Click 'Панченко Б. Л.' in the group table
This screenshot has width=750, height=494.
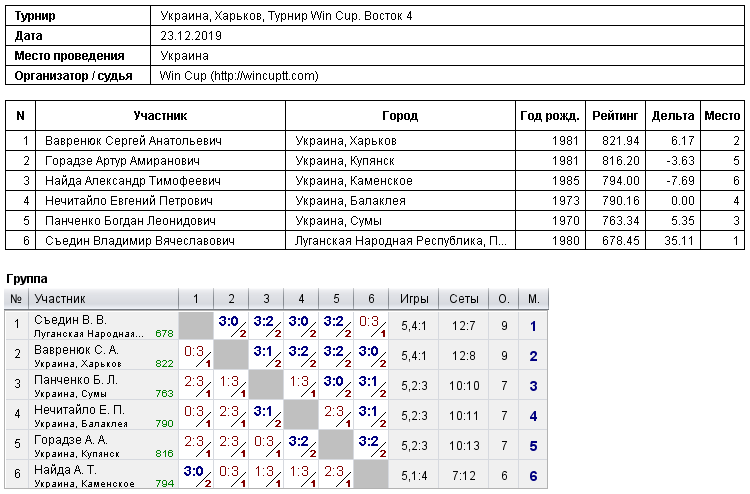[x=76, y=380]
